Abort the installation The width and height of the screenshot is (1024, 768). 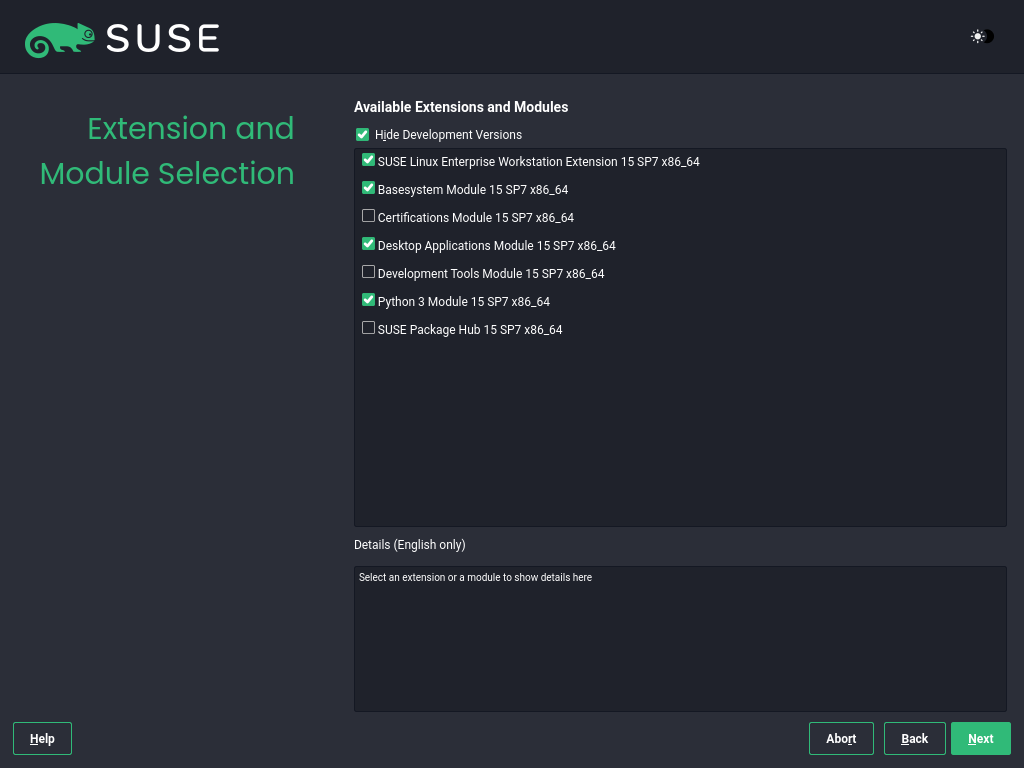[x=841, y=738]
